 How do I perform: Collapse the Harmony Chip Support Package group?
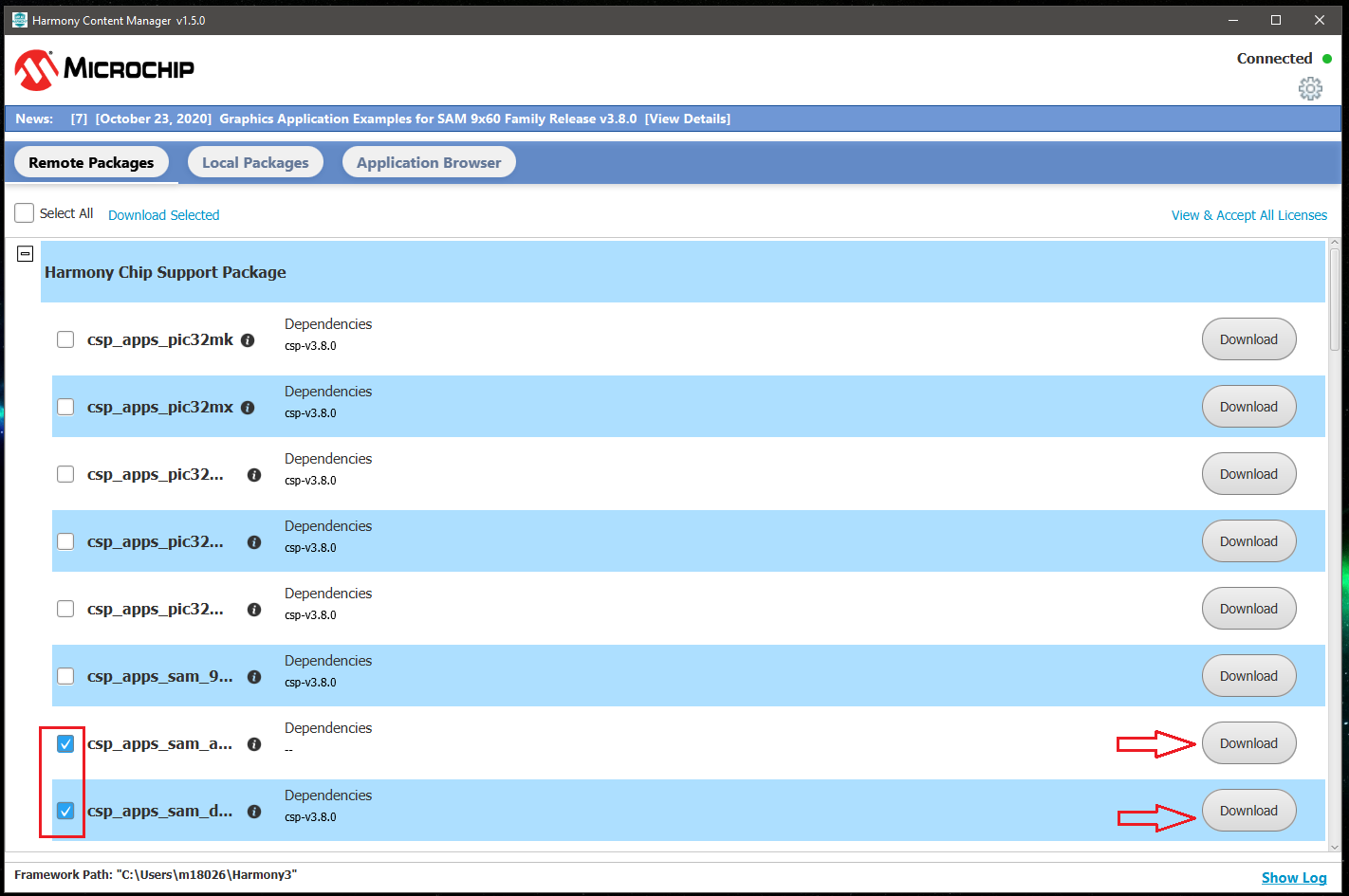(x=26, y=254)
